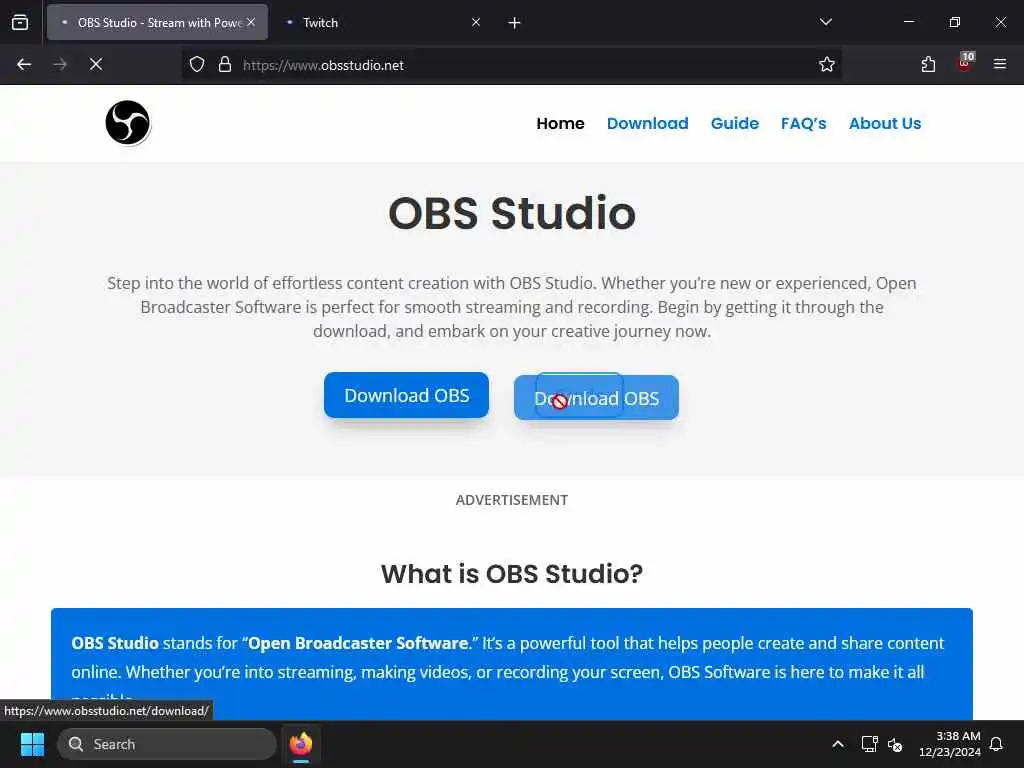The height and width of the screenshot is (768, 1024).
Task: Click the ADVERTISEMENT label text
Action: coord(512,500)
